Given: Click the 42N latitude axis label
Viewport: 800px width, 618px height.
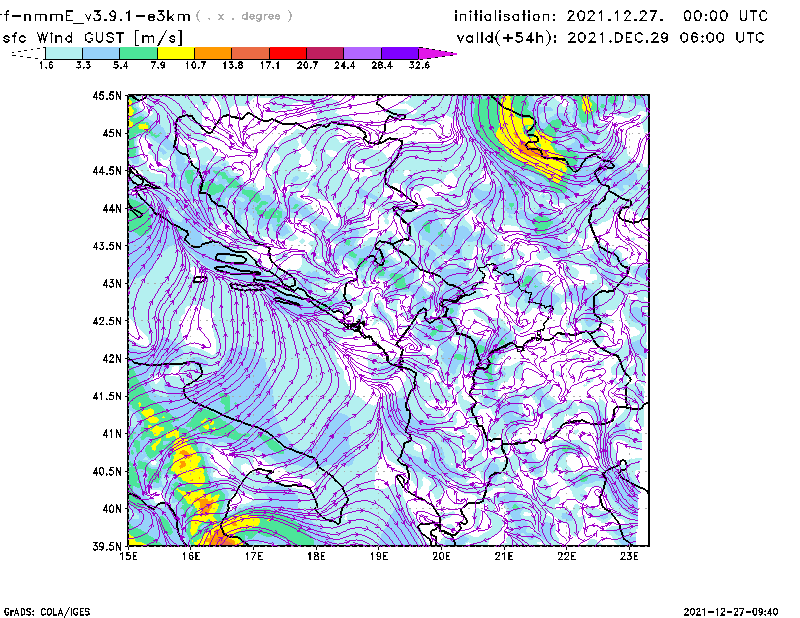Looking at the screenshot, I should pyautogui.click(x=112, y=358).
